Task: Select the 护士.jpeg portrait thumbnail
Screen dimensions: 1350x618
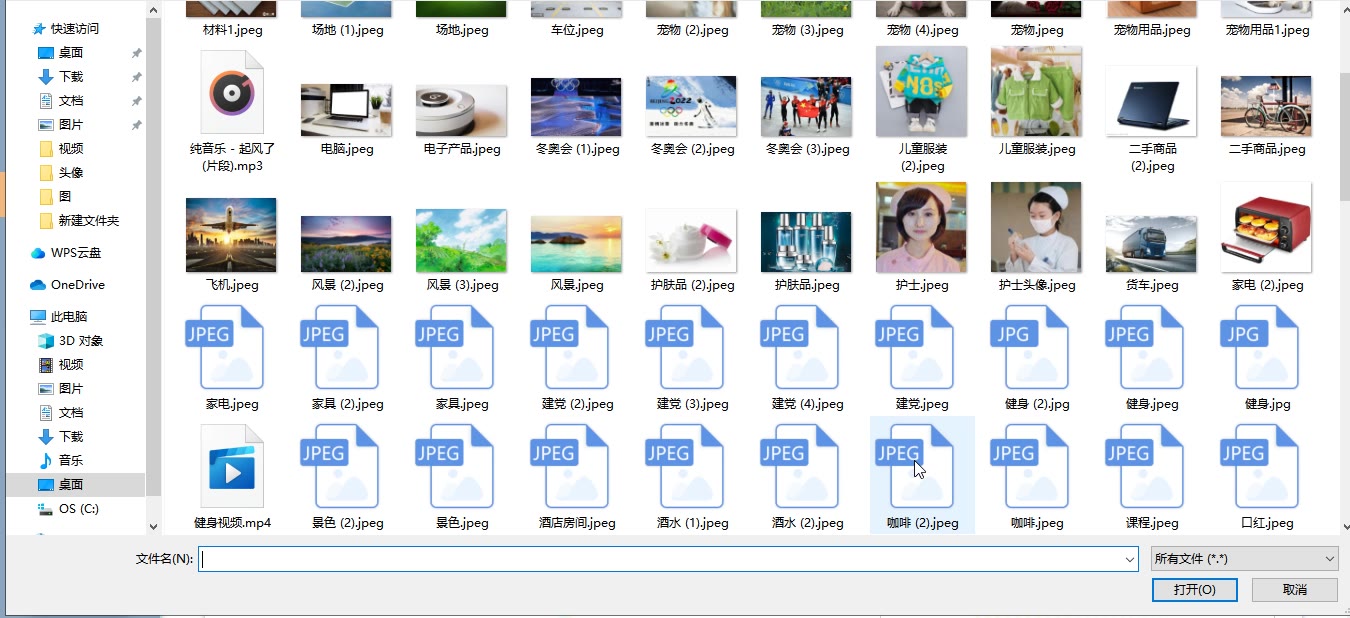Action: click(921, 227)
